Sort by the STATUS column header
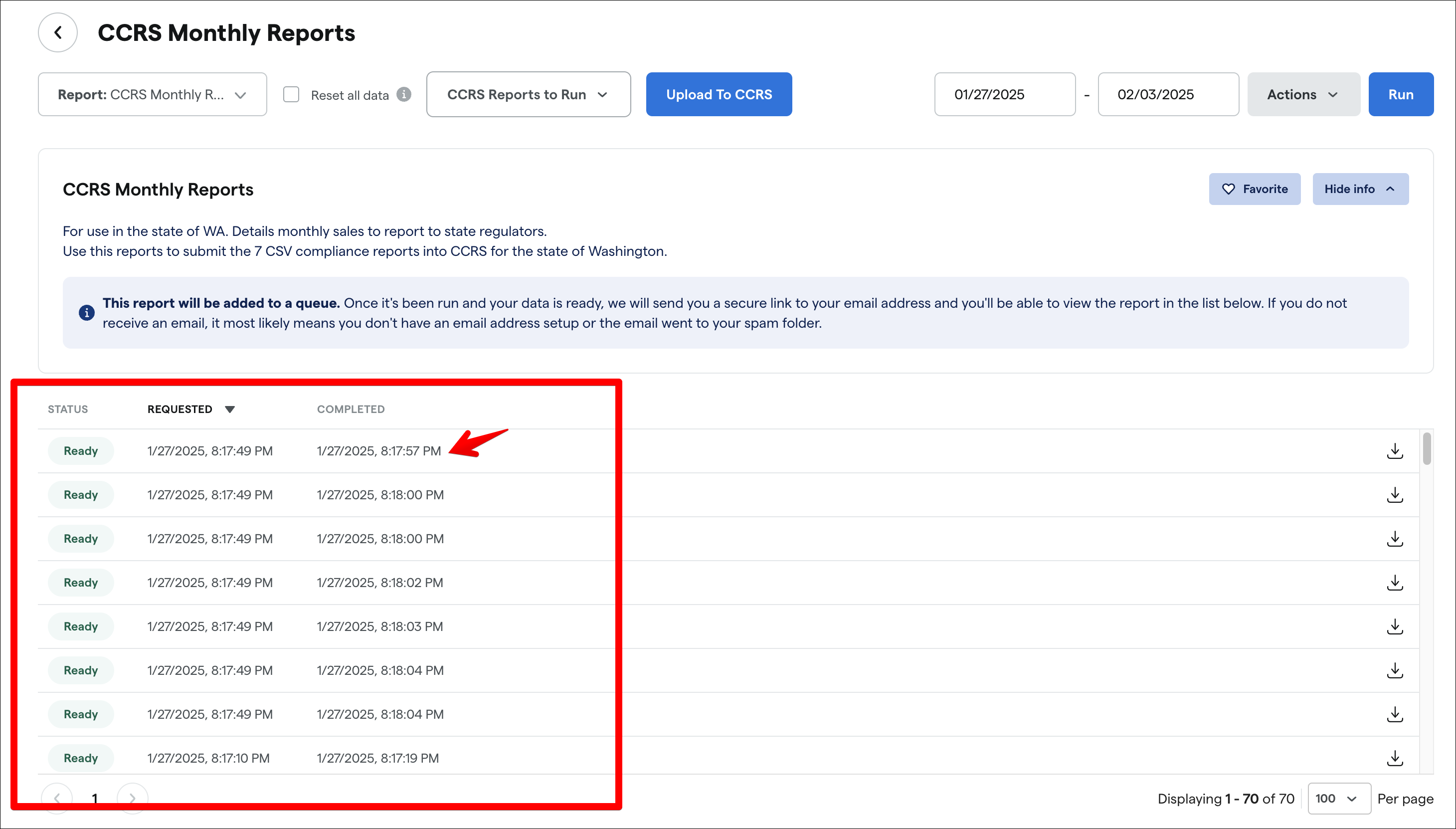Image resolution: width=1456 pixels, height=829 pixels. [68, 410]
